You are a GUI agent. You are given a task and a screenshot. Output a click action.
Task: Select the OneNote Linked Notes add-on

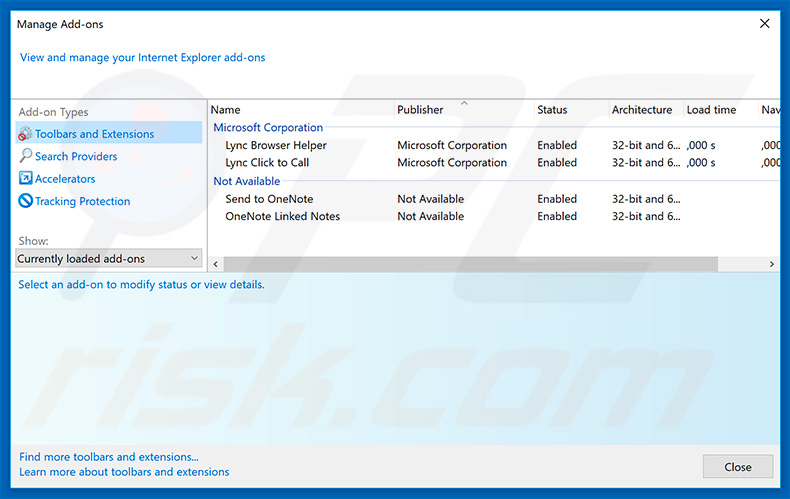[282, 216]
